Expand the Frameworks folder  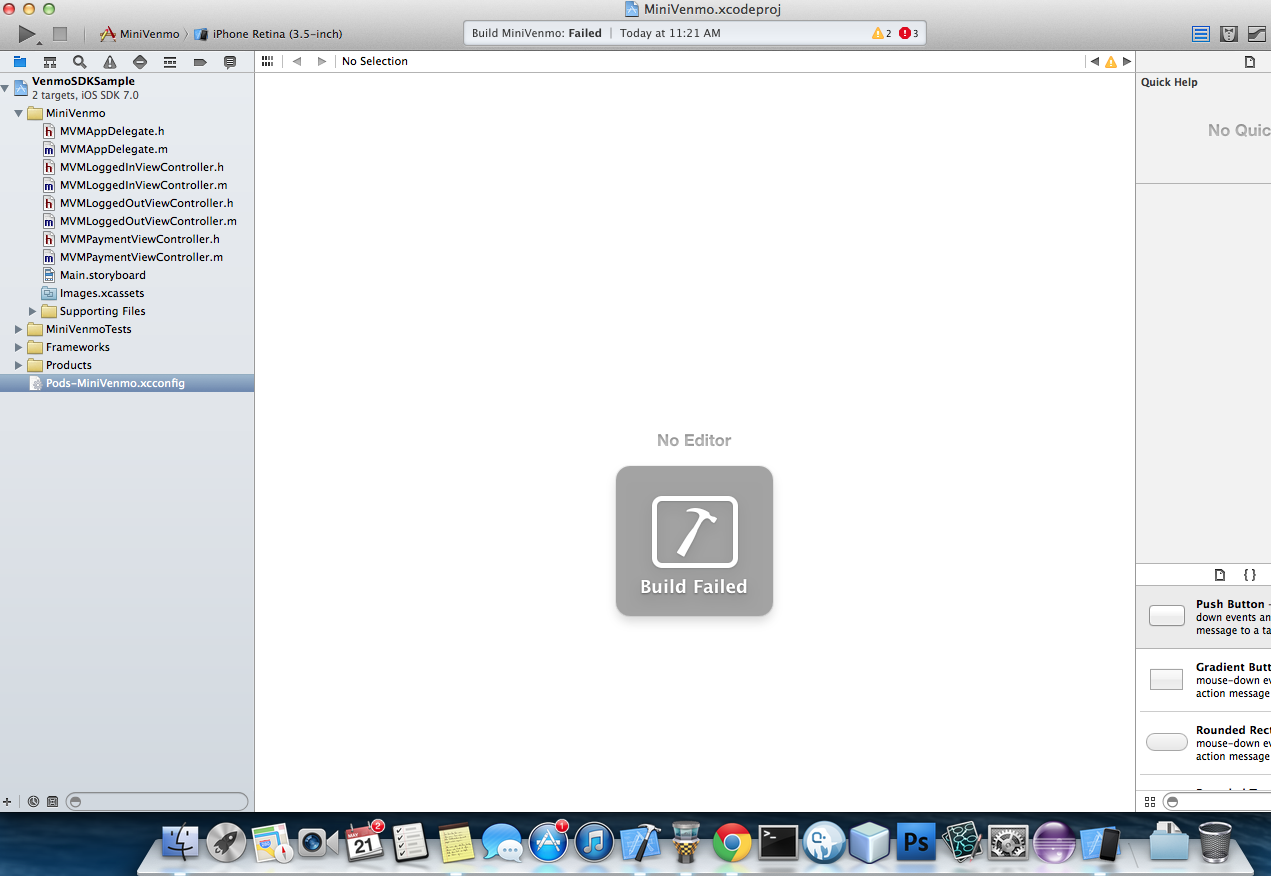(x=19, y=347)
